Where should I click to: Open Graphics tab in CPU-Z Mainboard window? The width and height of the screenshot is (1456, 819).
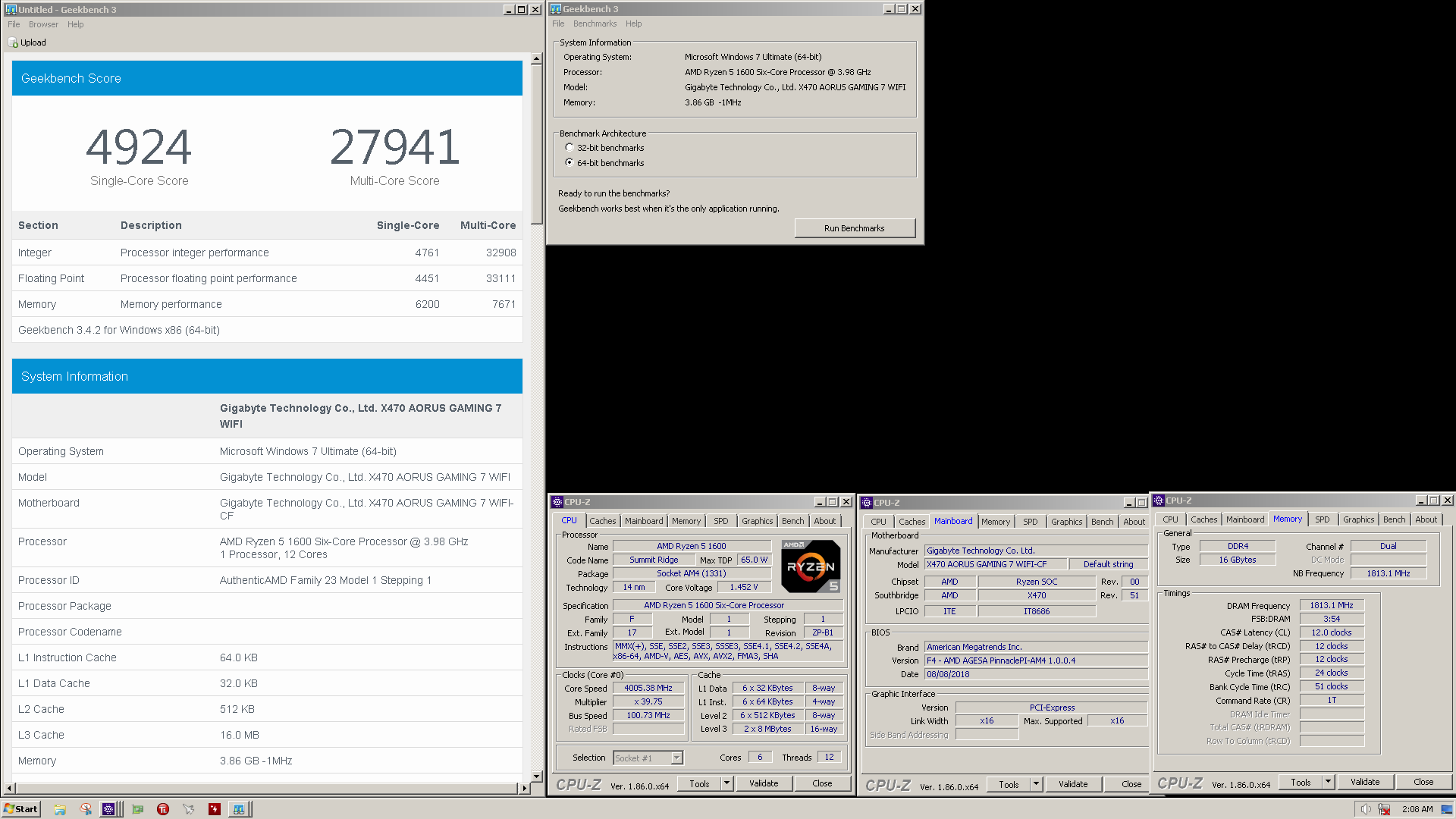(1067, 522)
